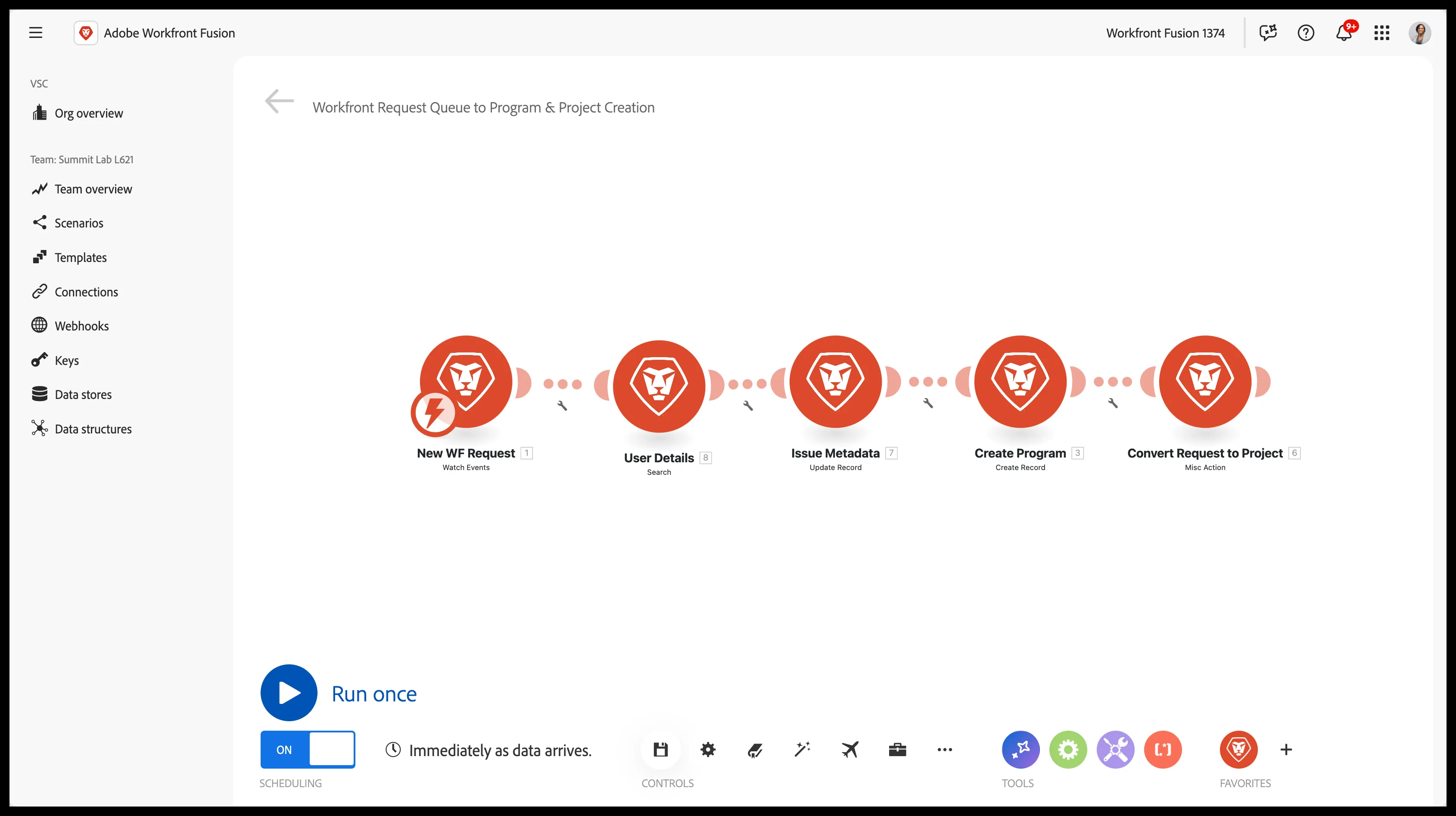Open the Immediately as data arrives schedule
This screenshot has width=1456, height=816.
pos(489,750)
